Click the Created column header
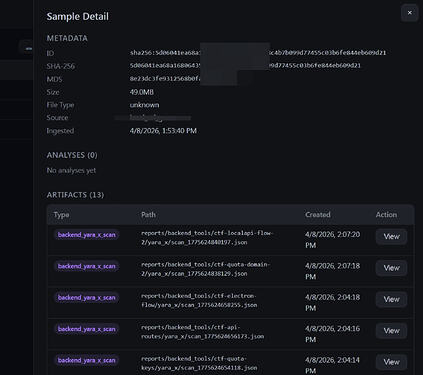Image resolution: width=423 pixels, height=375 pixels. tap(318, 215)
